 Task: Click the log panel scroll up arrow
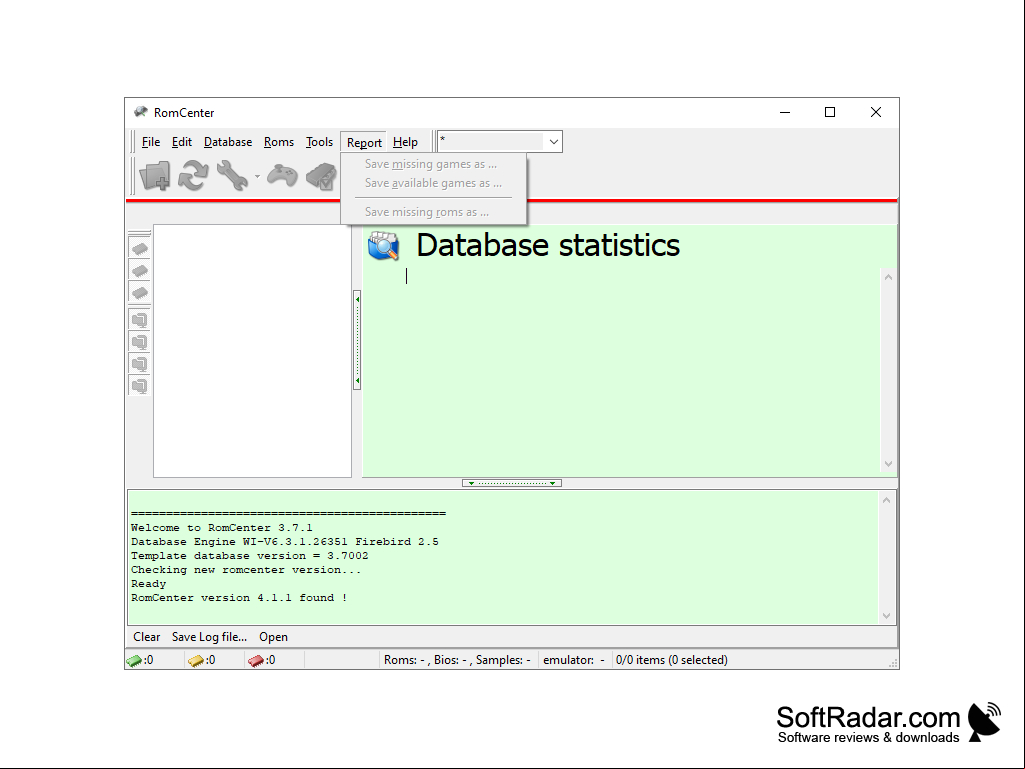(x=886, y=501)
